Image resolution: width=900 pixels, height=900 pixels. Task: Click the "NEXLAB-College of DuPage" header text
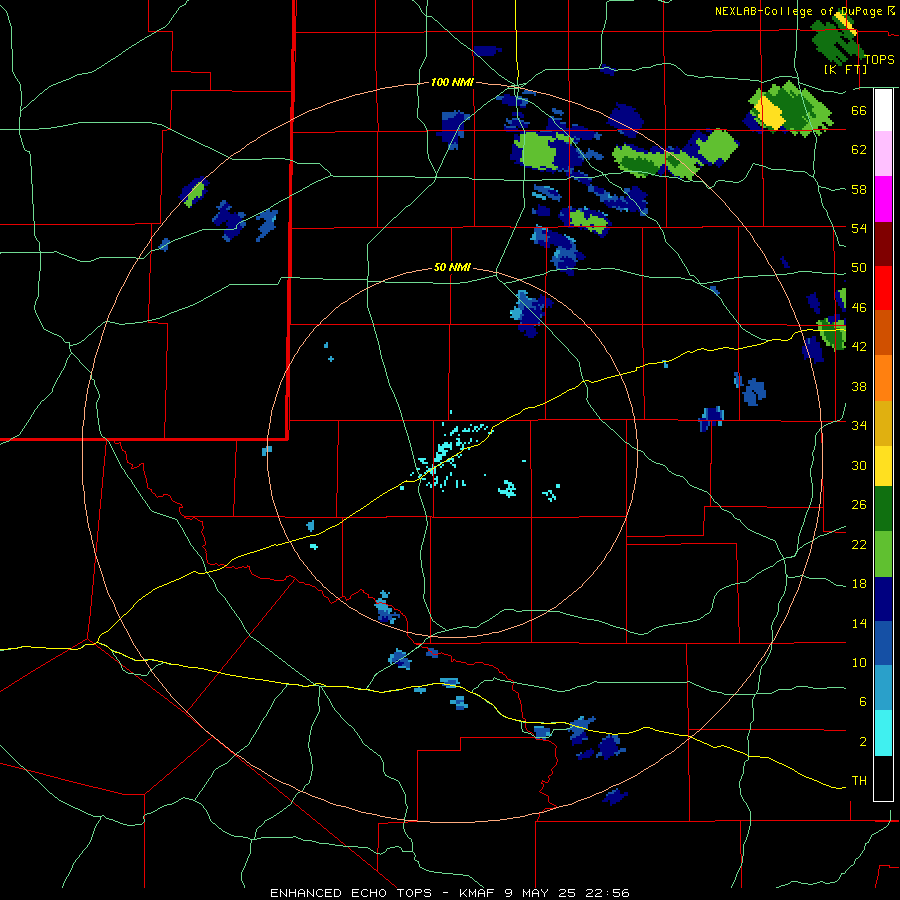coord(798,11)
